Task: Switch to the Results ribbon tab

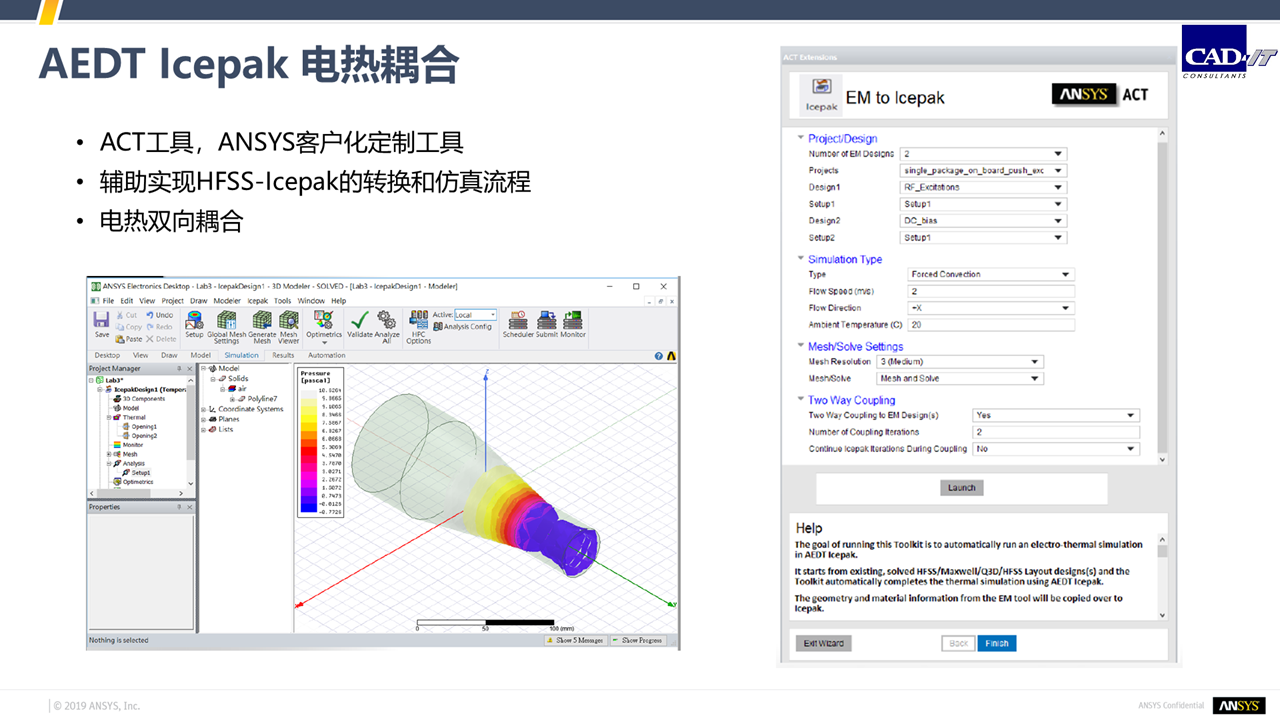Action: [x=283, y=355]
